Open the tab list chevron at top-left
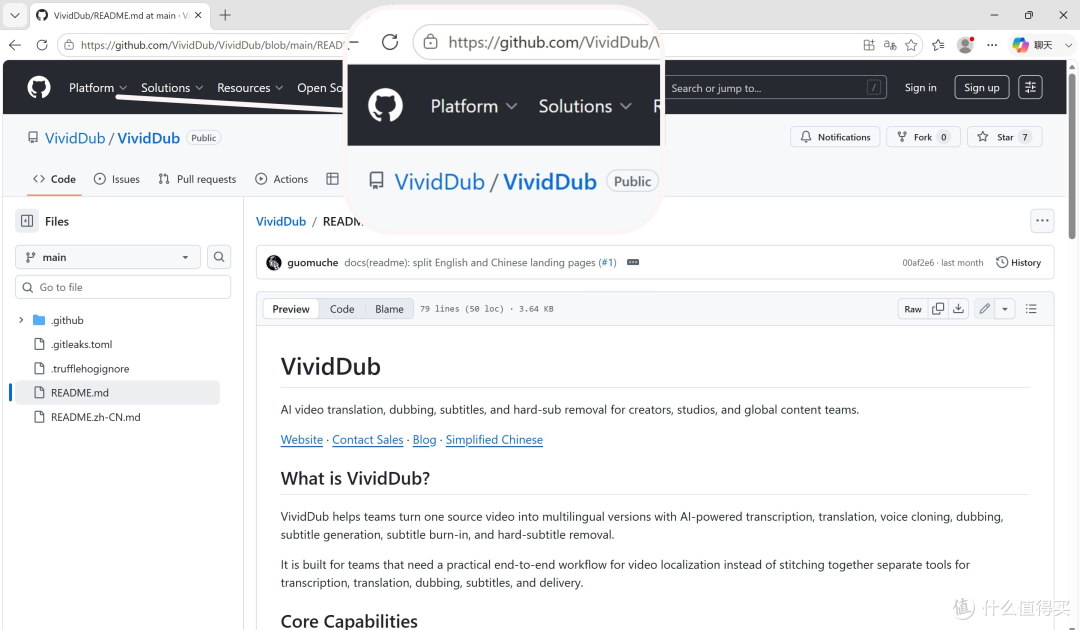This screenshot has width=1080, height=630. [x=14, y=14]
